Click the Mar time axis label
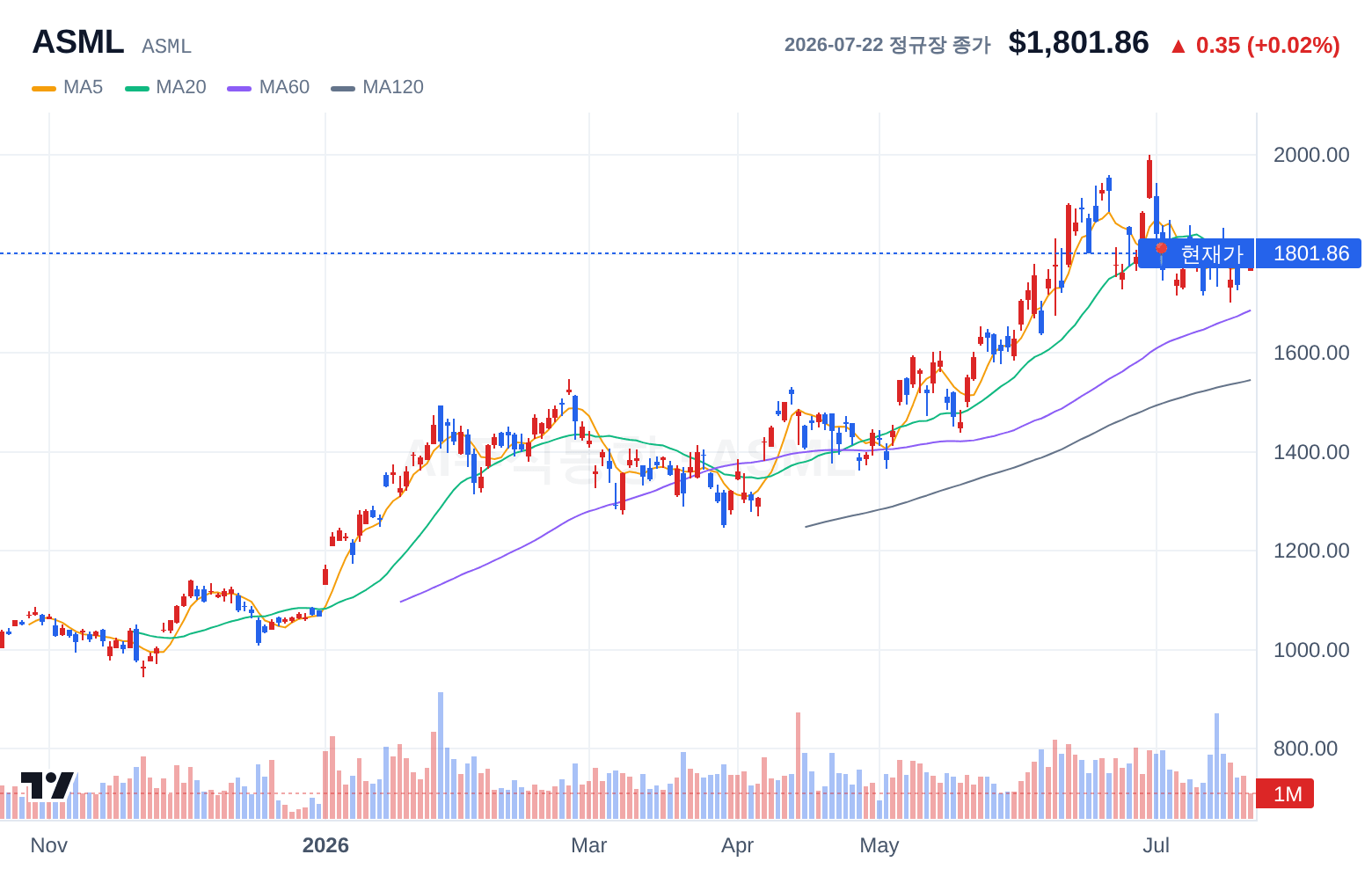The image size is (1372, 869). coord(589,845)
